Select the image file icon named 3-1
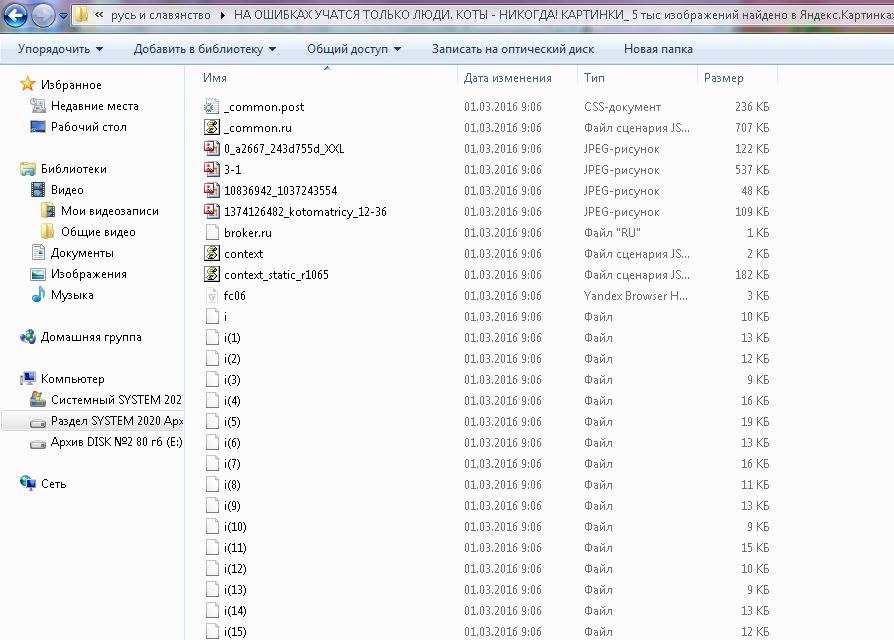Viewport: 894px width, 640px height. coord(212,169)
